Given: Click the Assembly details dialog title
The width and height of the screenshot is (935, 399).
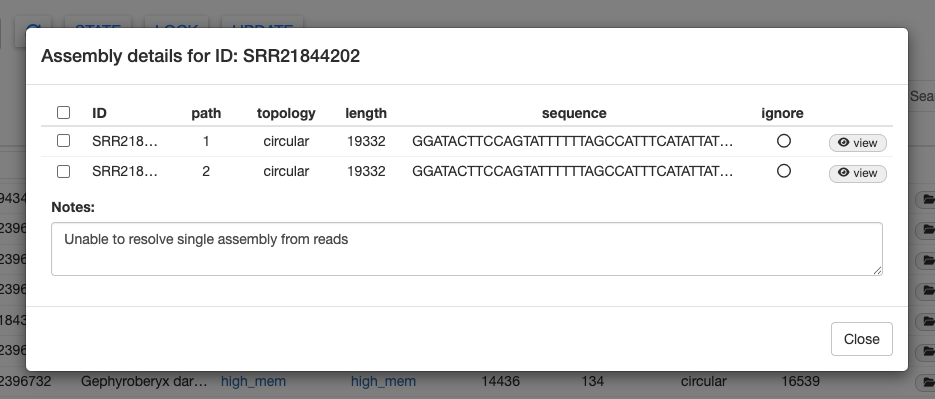Looking at the screenshot, I should [200, 56].
